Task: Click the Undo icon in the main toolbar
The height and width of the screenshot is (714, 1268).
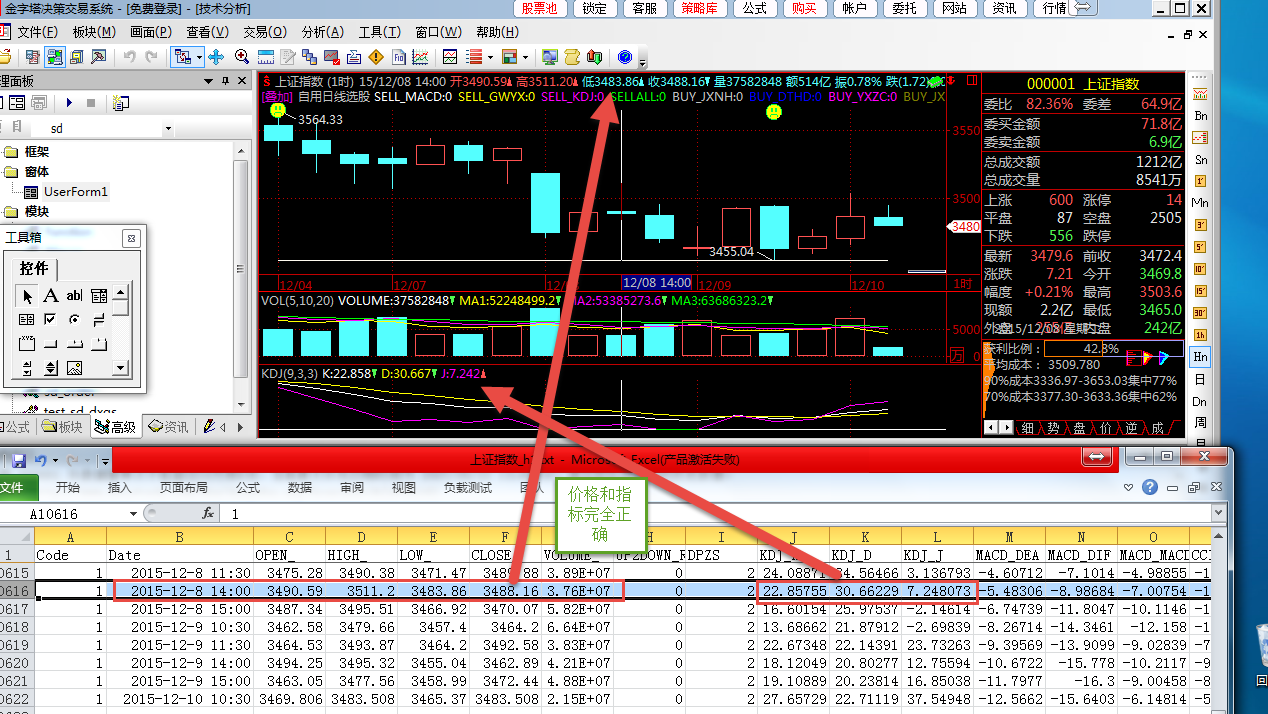Action: tap(130, 57)
